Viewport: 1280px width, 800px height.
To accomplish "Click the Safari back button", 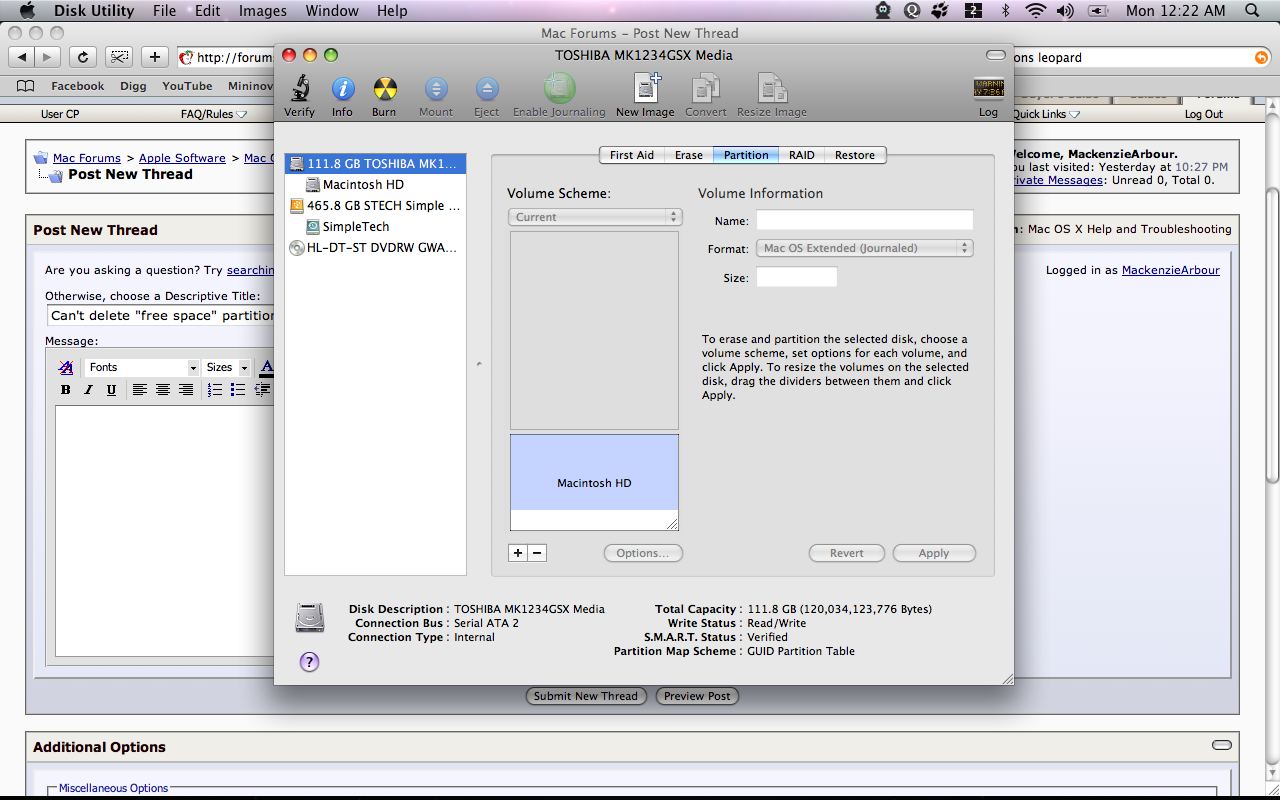I will coord(22,57).
